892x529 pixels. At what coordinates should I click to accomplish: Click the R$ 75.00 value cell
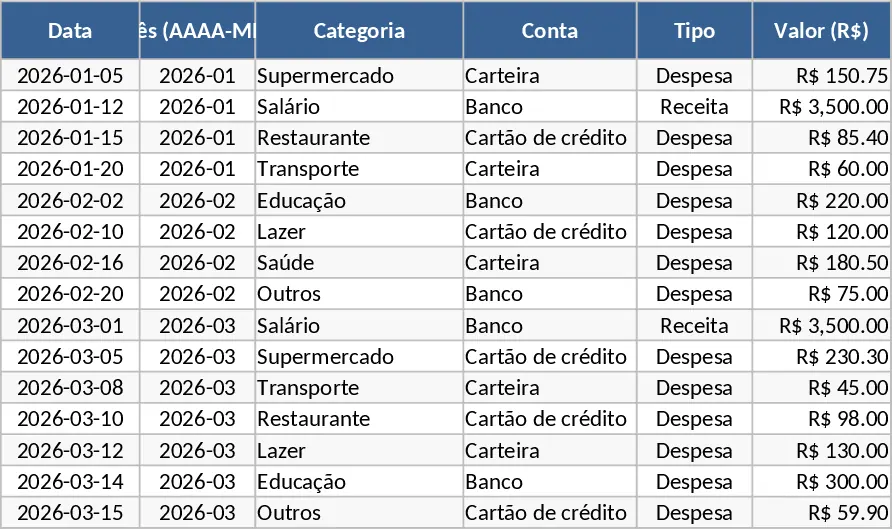(821, 294)
